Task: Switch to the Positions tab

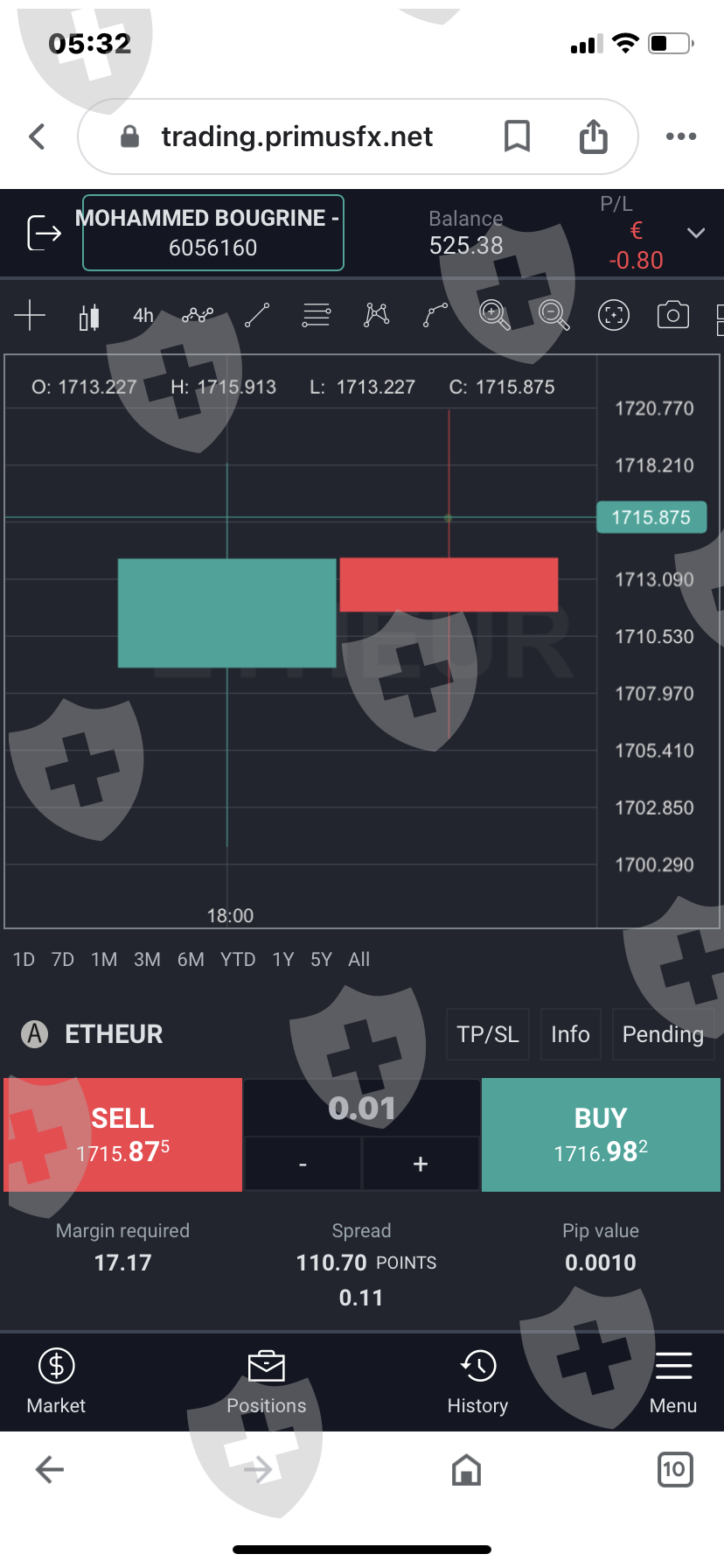Action: pyautogui.click(x=267, y=1382)
